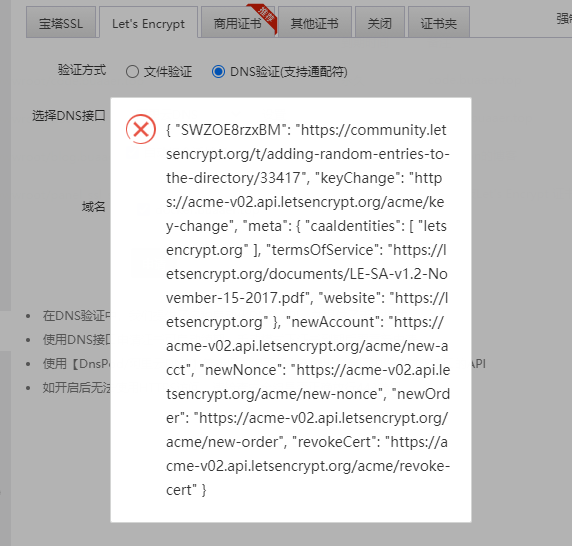Switch to the 宝塔SSL tab
This screenshot has width=572, height=546.
[x=61, y=23]
